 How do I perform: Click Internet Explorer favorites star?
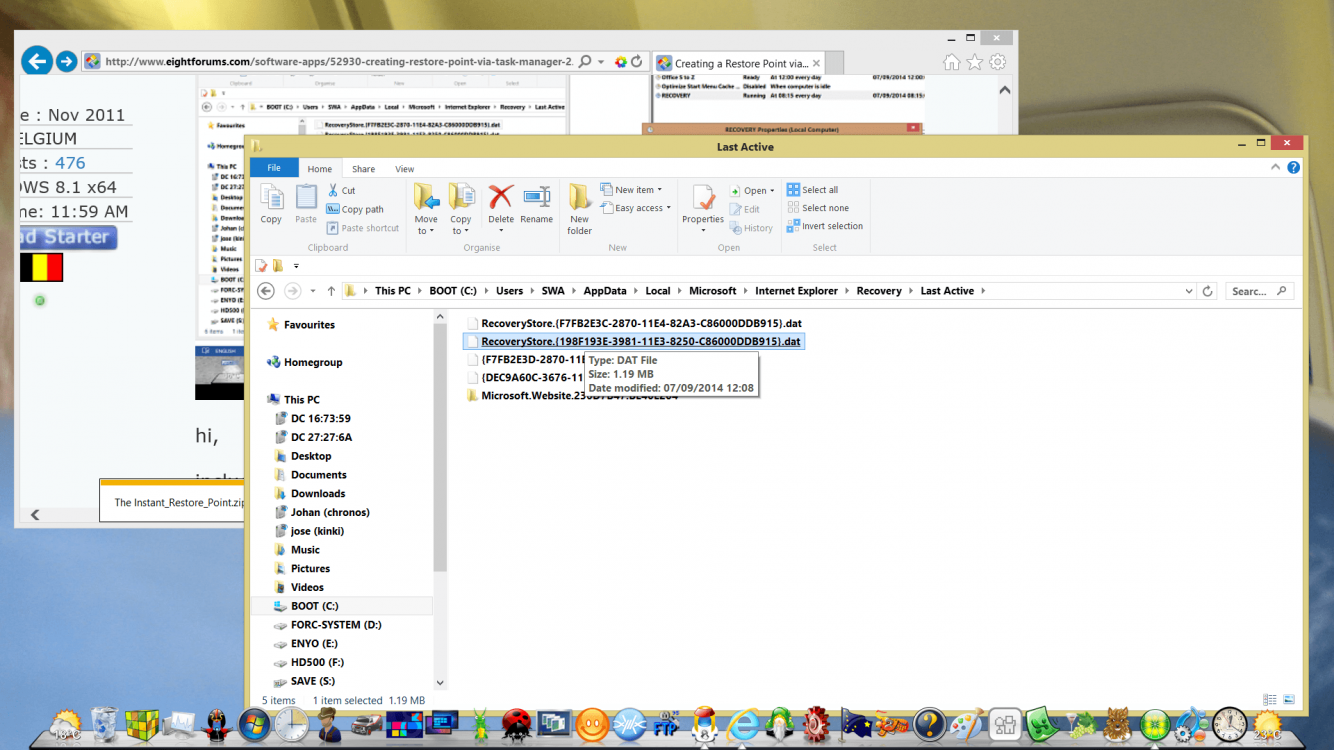[975, 62]
